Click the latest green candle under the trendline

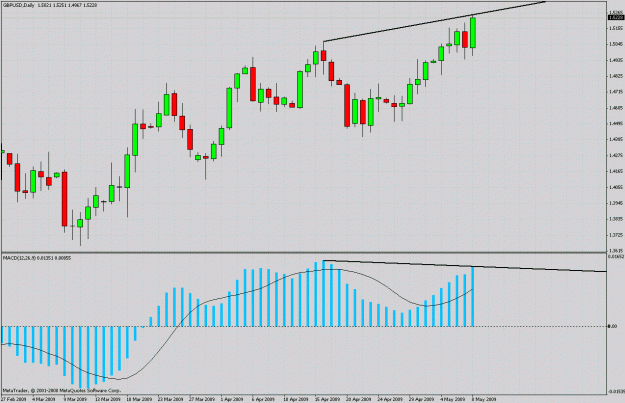click(x=473, y=33)
